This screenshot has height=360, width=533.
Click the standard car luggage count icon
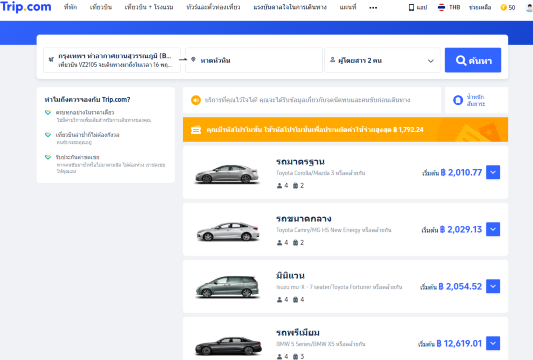[295, 186]
